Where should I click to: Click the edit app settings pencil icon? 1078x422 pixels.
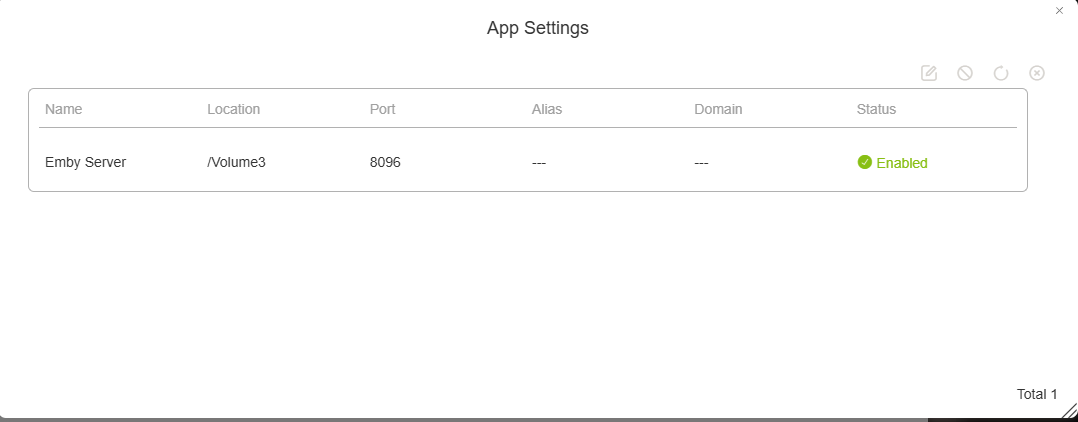click(x=929, y=73)
